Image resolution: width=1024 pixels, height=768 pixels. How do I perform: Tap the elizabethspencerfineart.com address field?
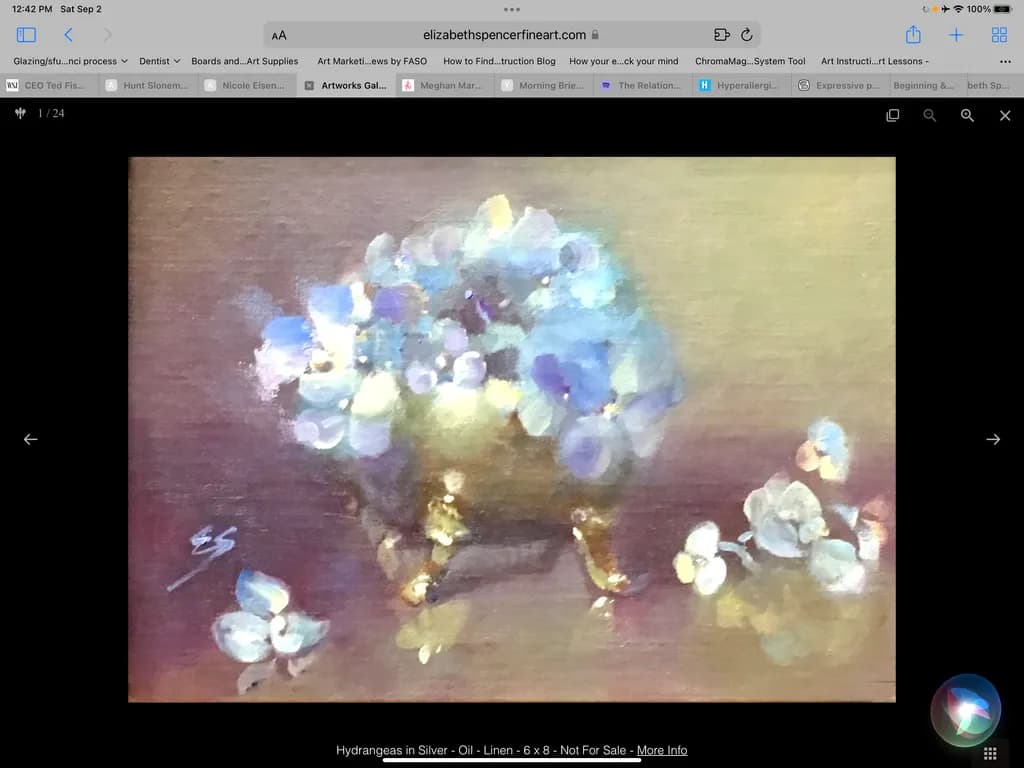pyautogui.click(x=511, y=35)
